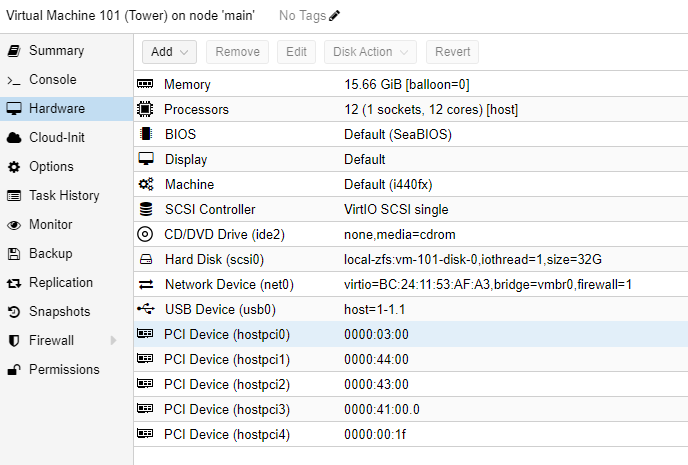688x465 pixels.
Task: Select the Hard Disk (scsi0) label
Action: (215, 260)
